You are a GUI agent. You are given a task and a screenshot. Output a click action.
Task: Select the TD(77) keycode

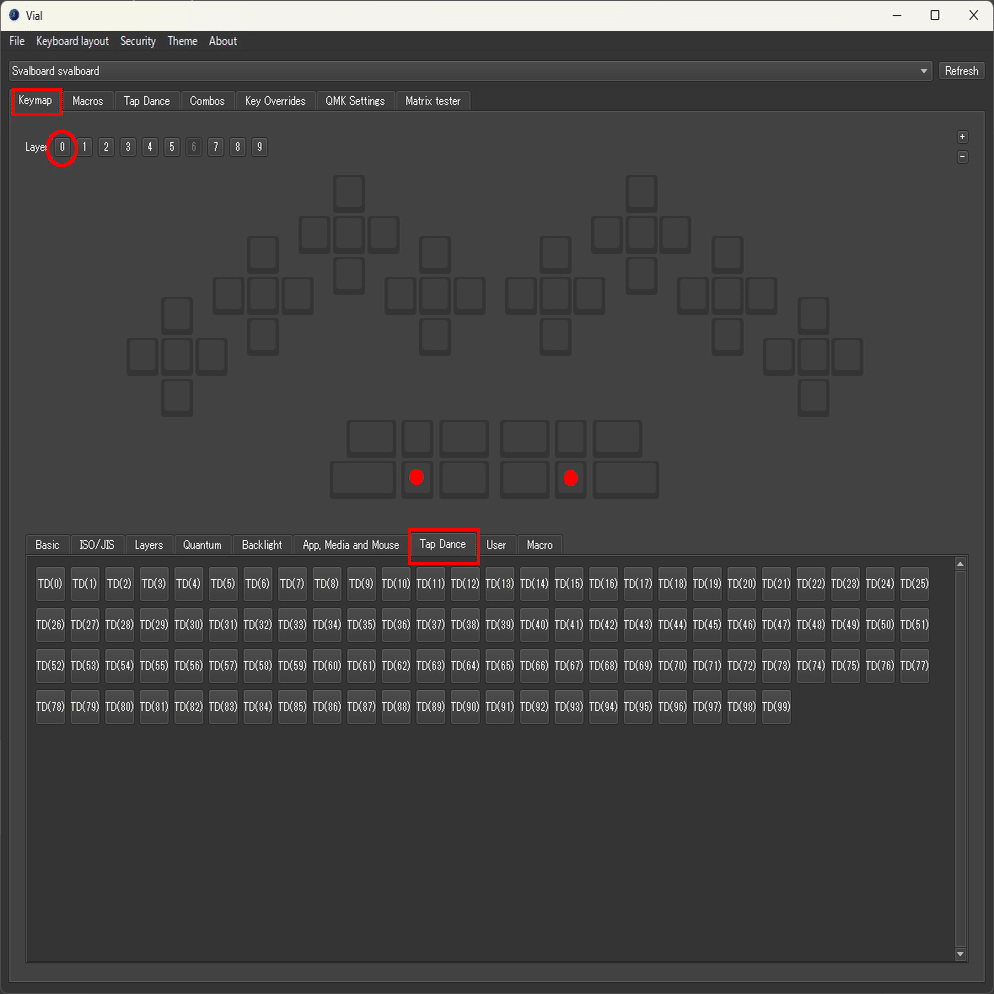(914, 666)
